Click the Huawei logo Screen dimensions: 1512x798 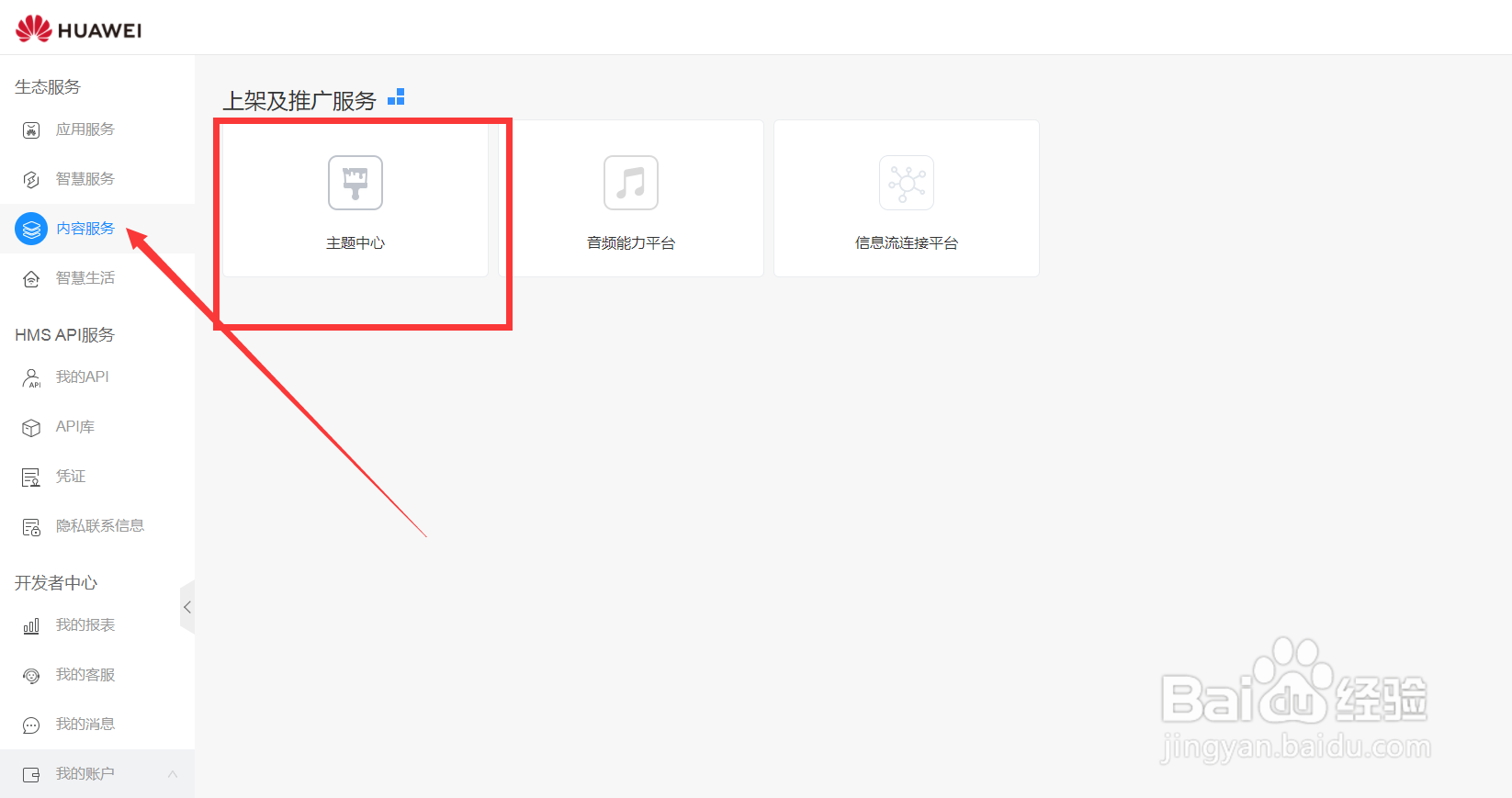pos(79,28)
